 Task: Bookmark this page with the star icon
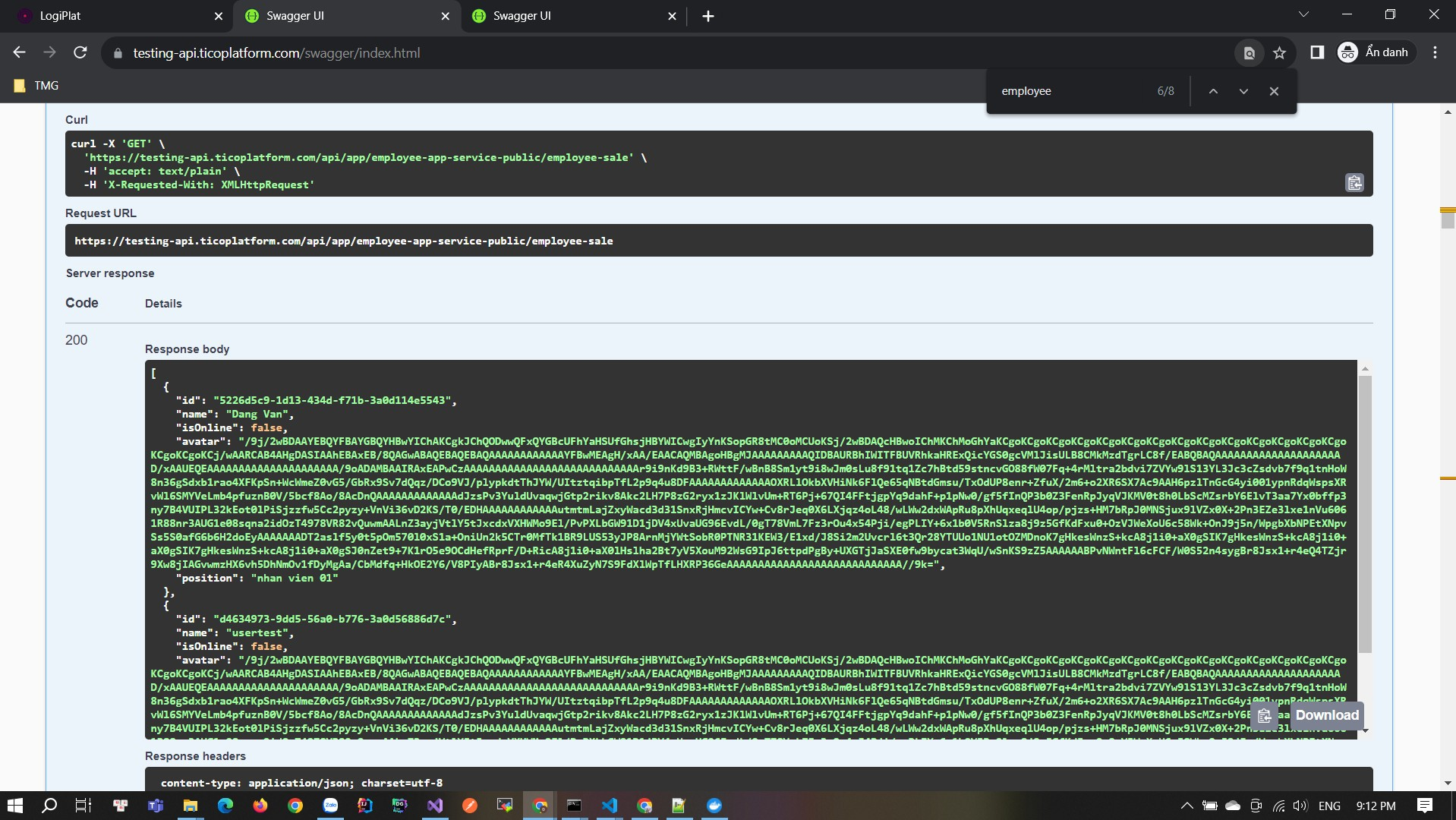1280,53
